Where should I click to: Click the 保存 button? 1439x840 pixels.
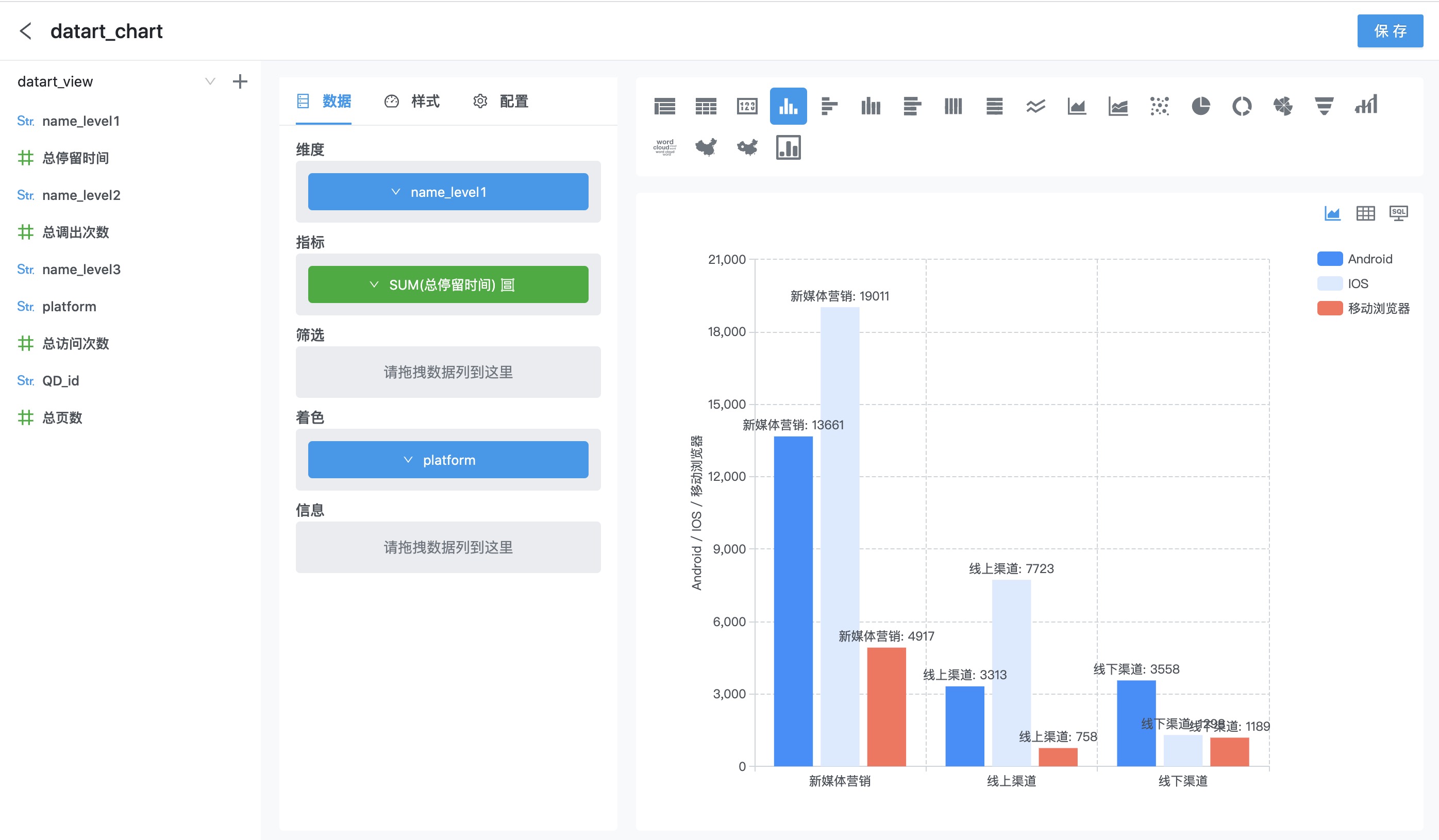point(1390,31)
